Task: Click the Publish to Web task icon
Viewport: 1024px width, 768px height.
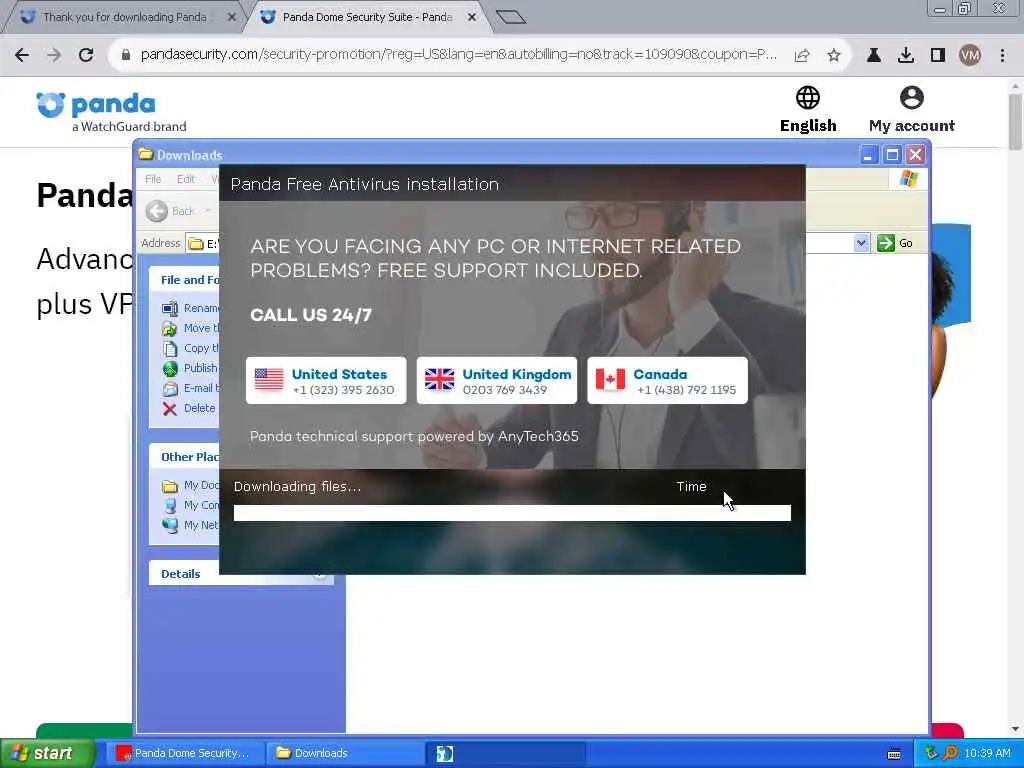Action: 170,369
